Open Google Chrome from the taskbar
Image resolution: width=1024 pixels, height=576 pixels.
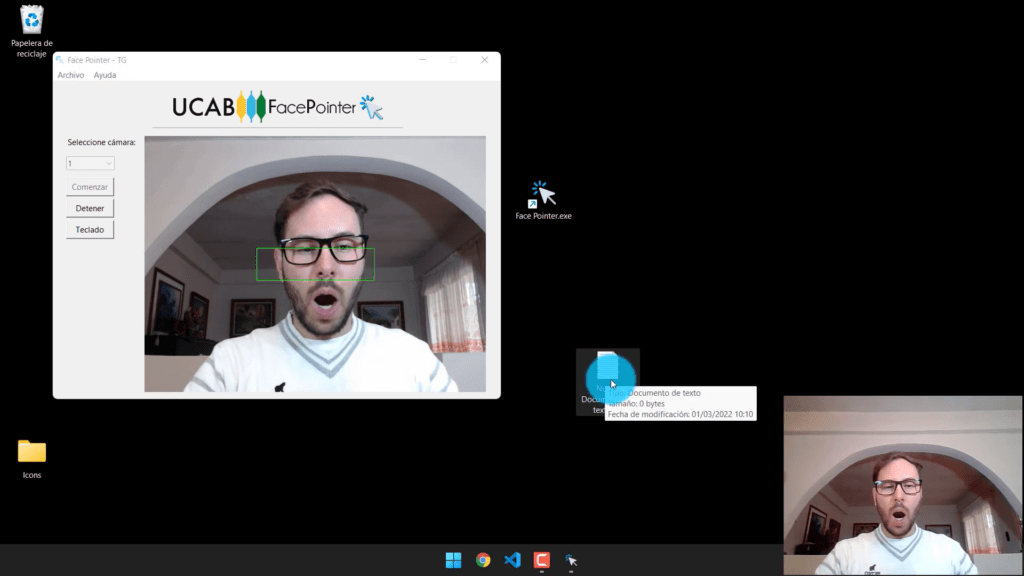483,560
